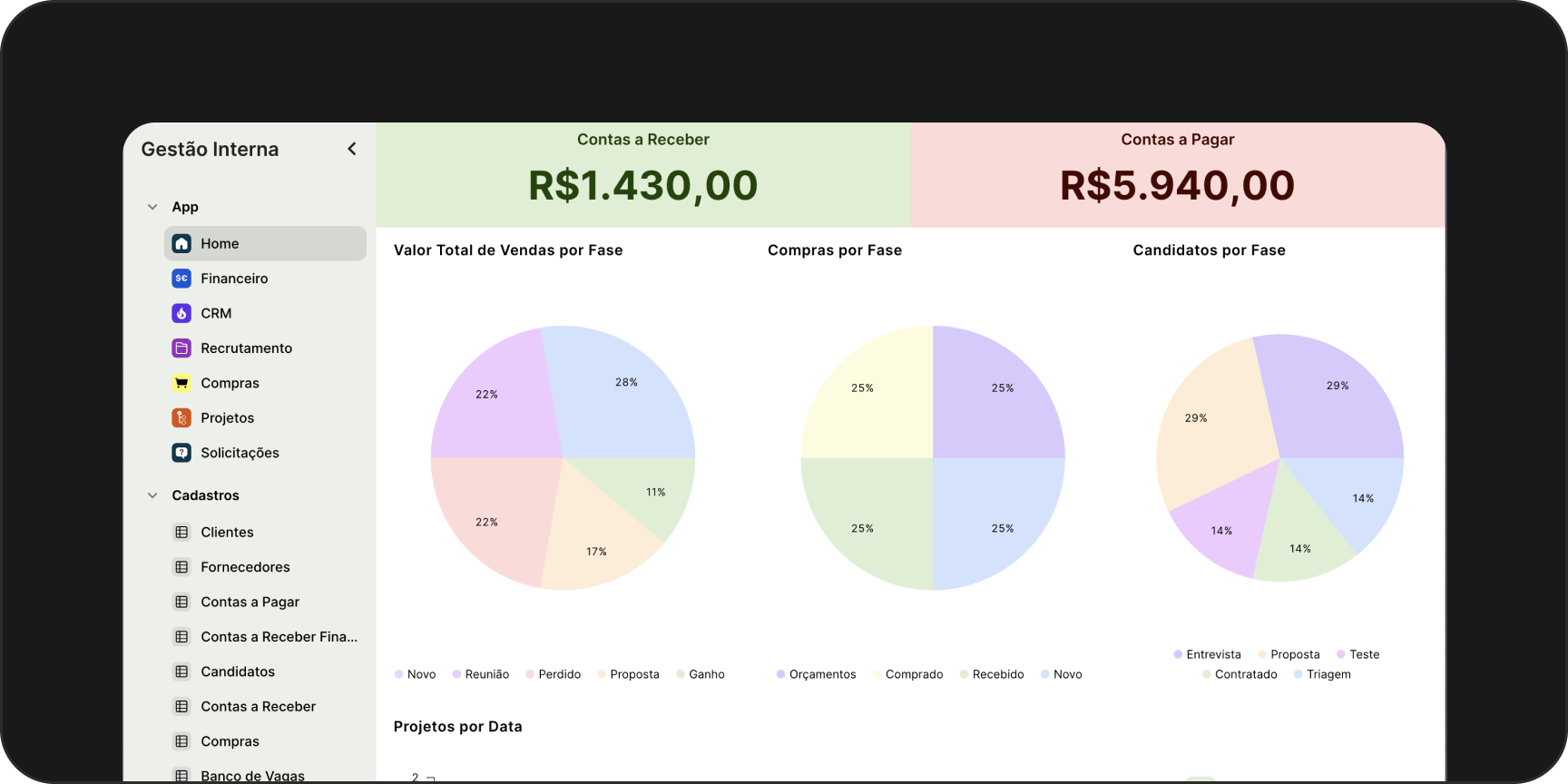Toggle the Novo series in the Vendas legend
The width and height of the screenshot is (1568, 784).
(x=416, y=674)
